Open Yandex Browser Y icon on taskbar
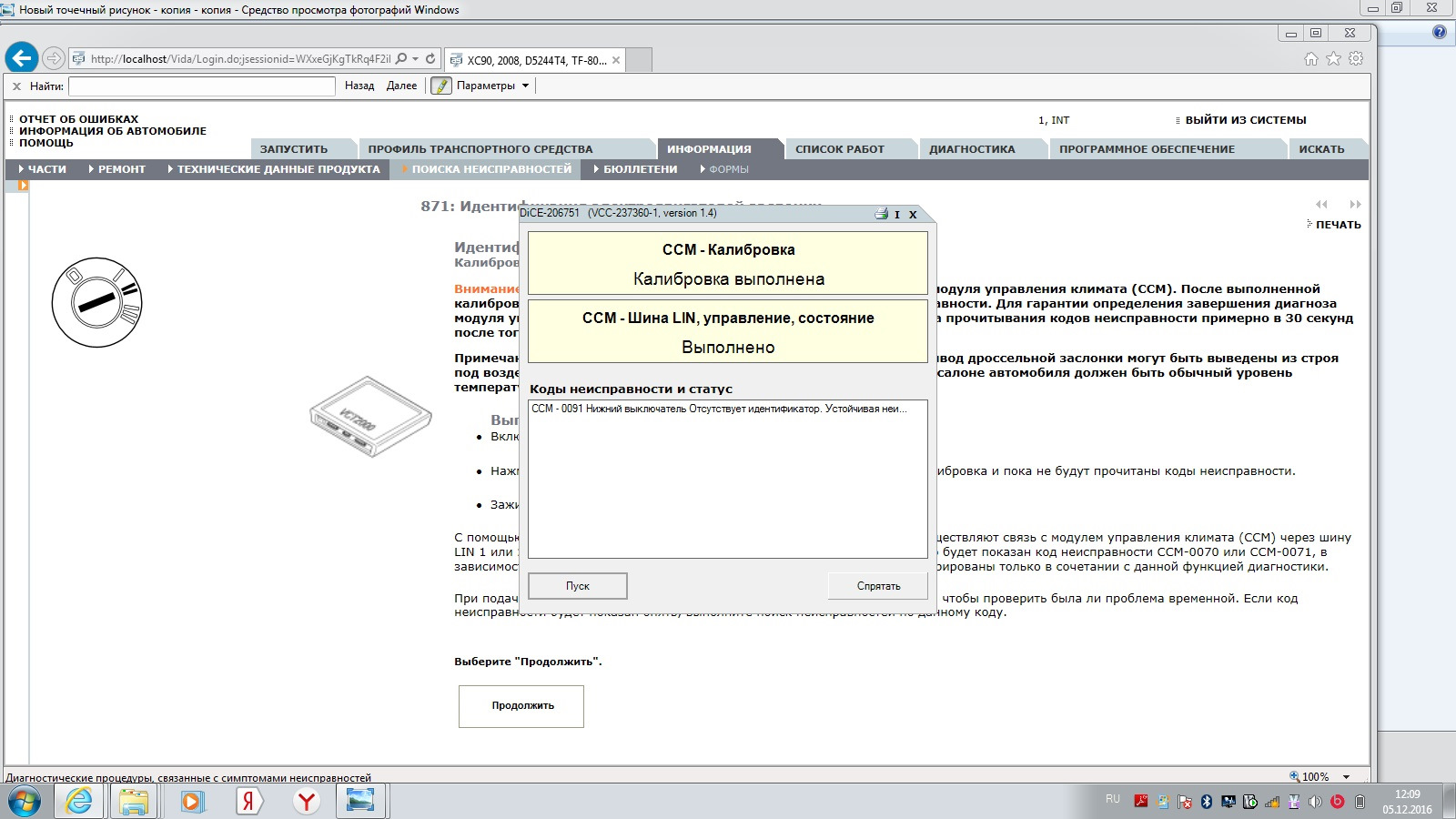The width and height of the screenshot is (1456, 819). (307, 802)
